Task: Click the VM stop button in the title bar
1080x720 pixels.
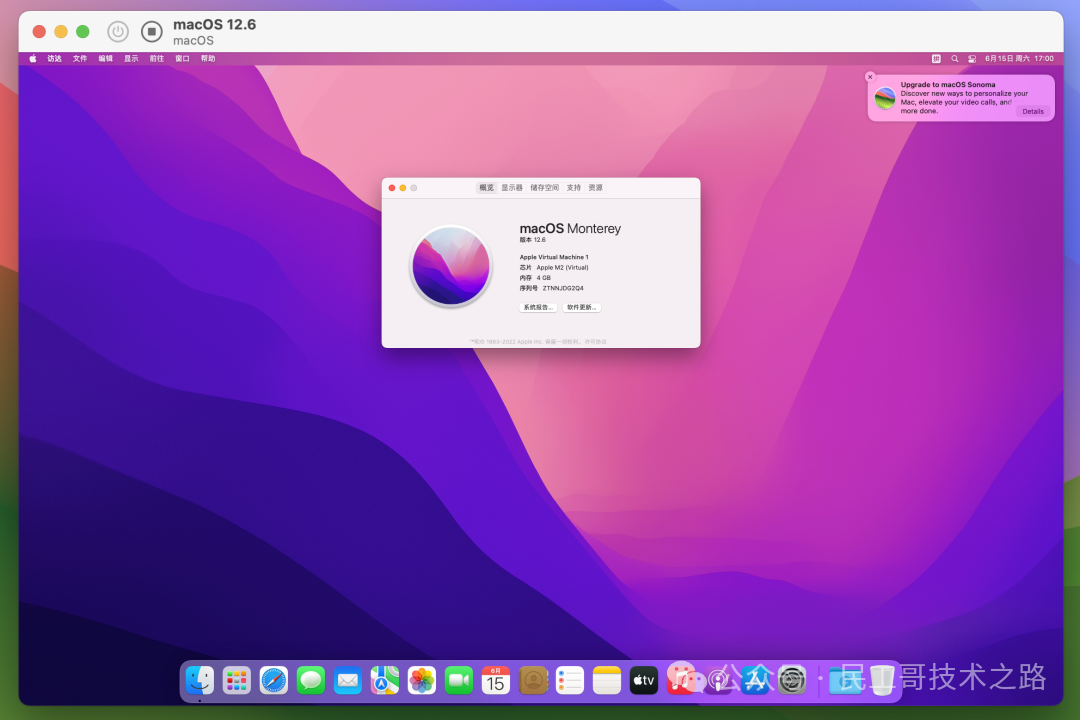Action: click(x=152, y=32)
